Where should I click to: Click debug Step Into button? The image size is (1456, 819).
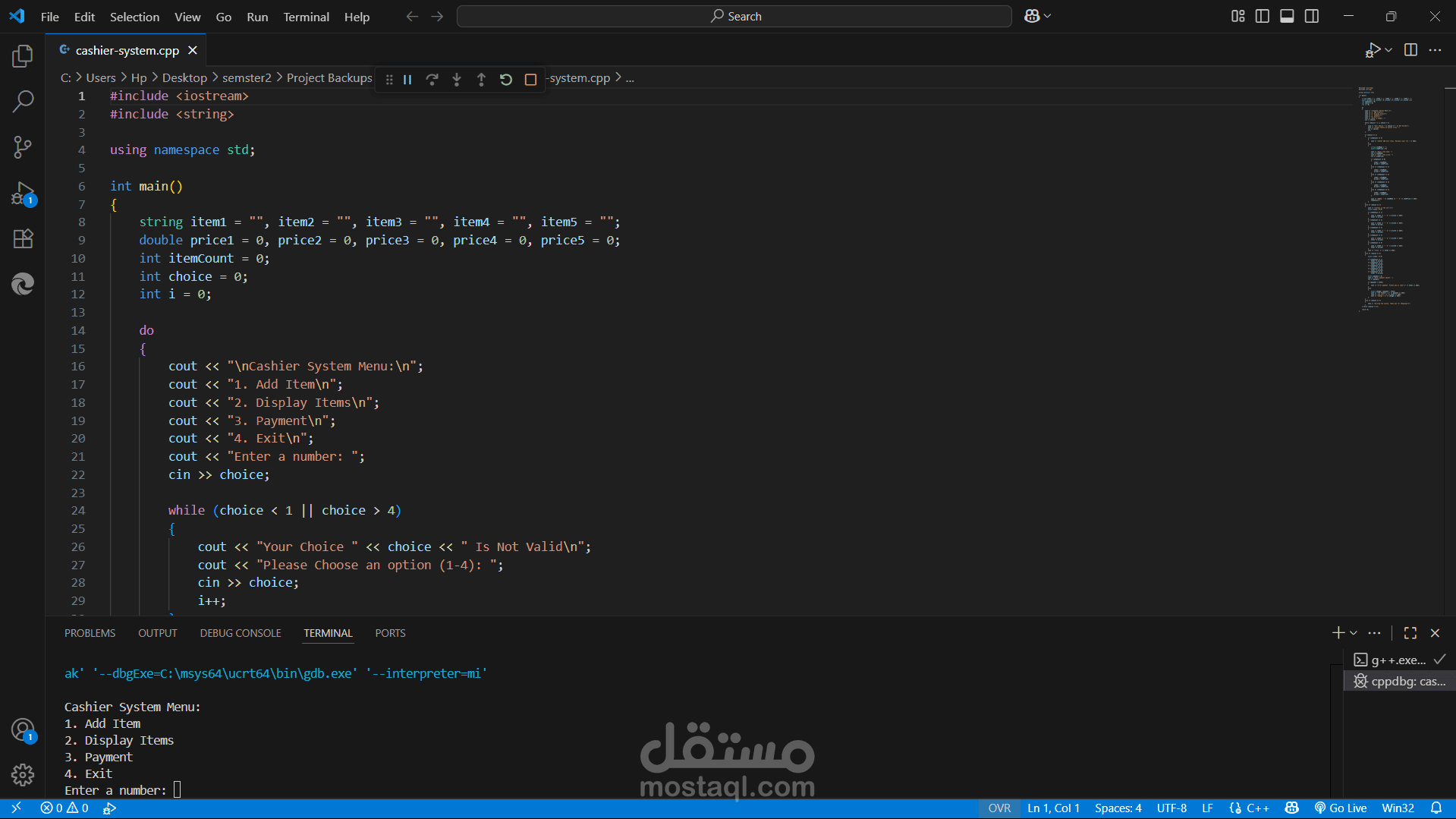click(457, 79)
